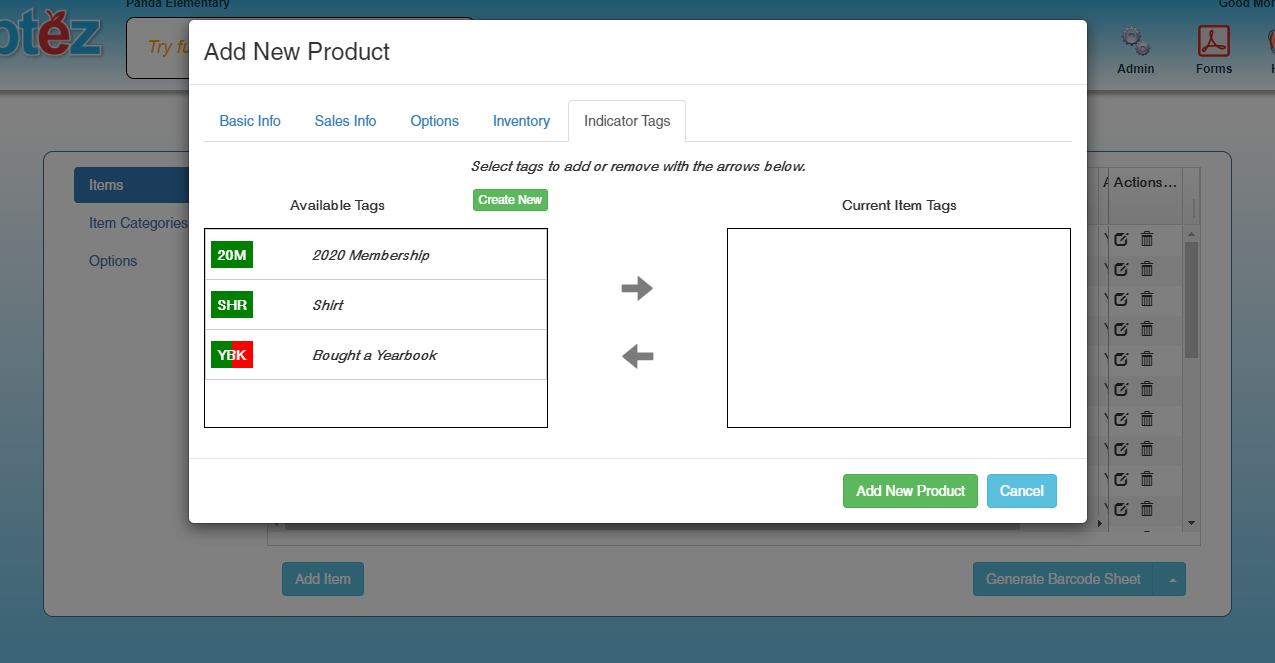Click the first row delete trash icon
The width and height of the screenshot is (1275, 663).
coord(1147,239)
